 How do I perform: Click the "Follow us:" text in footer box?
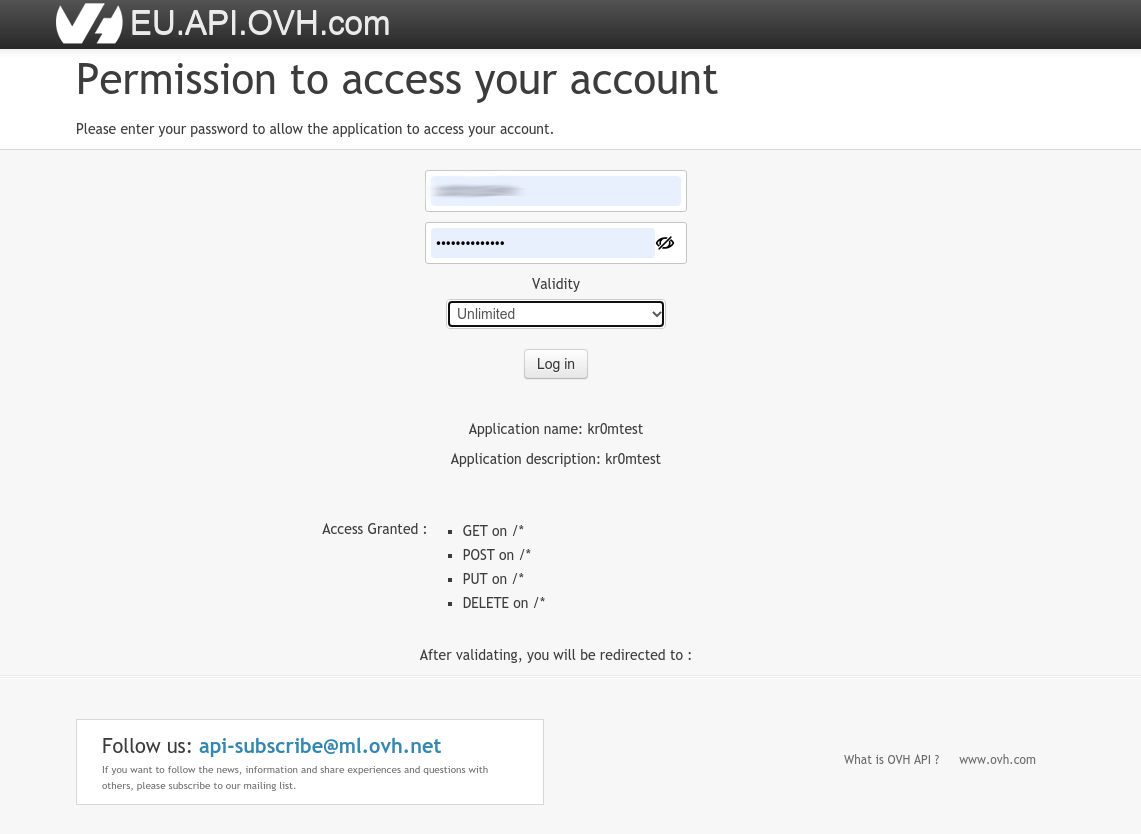click(x=147, y=746)
